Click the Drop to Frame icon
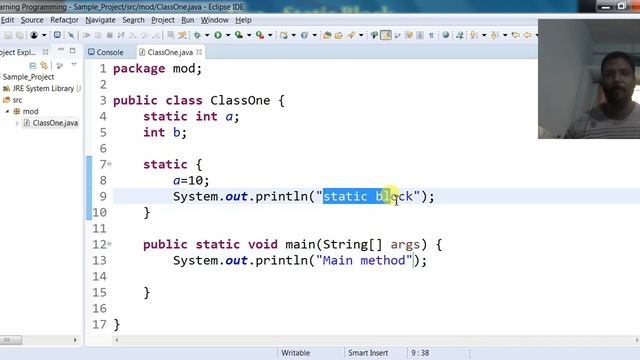 [171, 36]
